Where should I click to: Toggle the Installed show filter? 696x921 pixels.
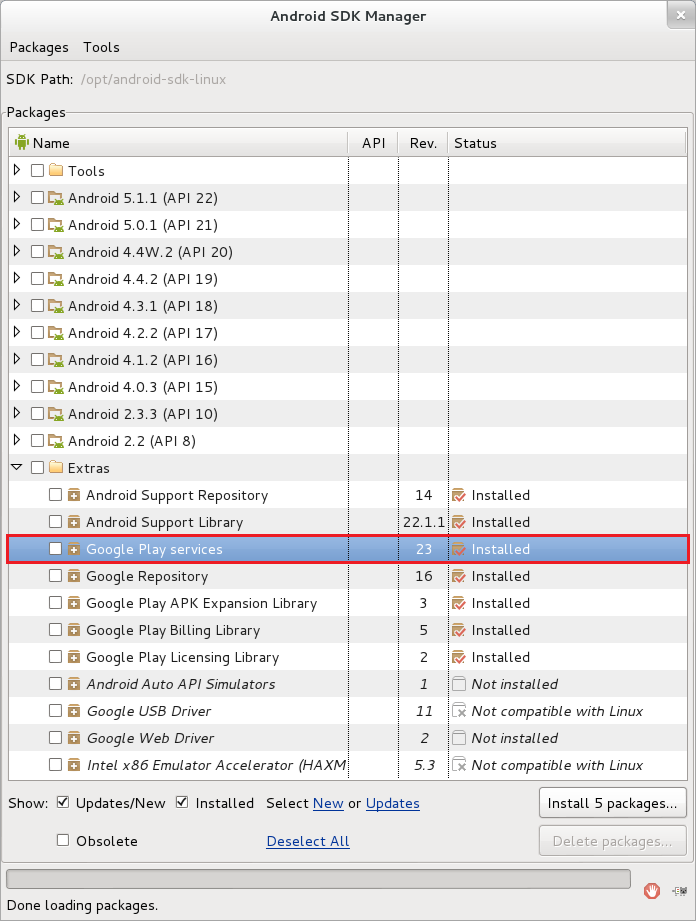pyautogui.click(x=182, y=802)
